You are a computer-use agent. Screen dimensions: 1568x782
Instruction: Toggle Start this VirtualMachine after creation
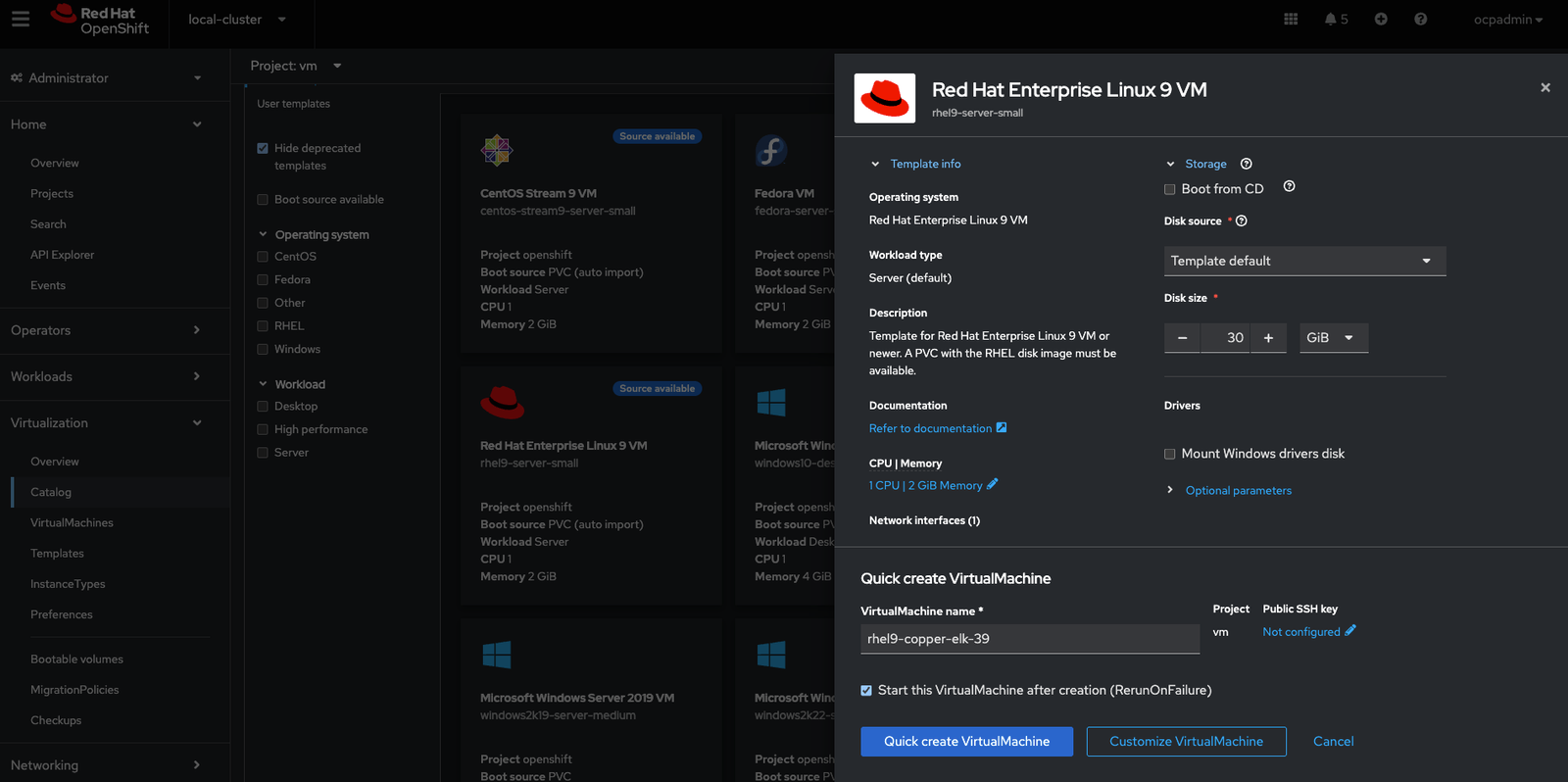pyautogui.click(x=866, y=690)
